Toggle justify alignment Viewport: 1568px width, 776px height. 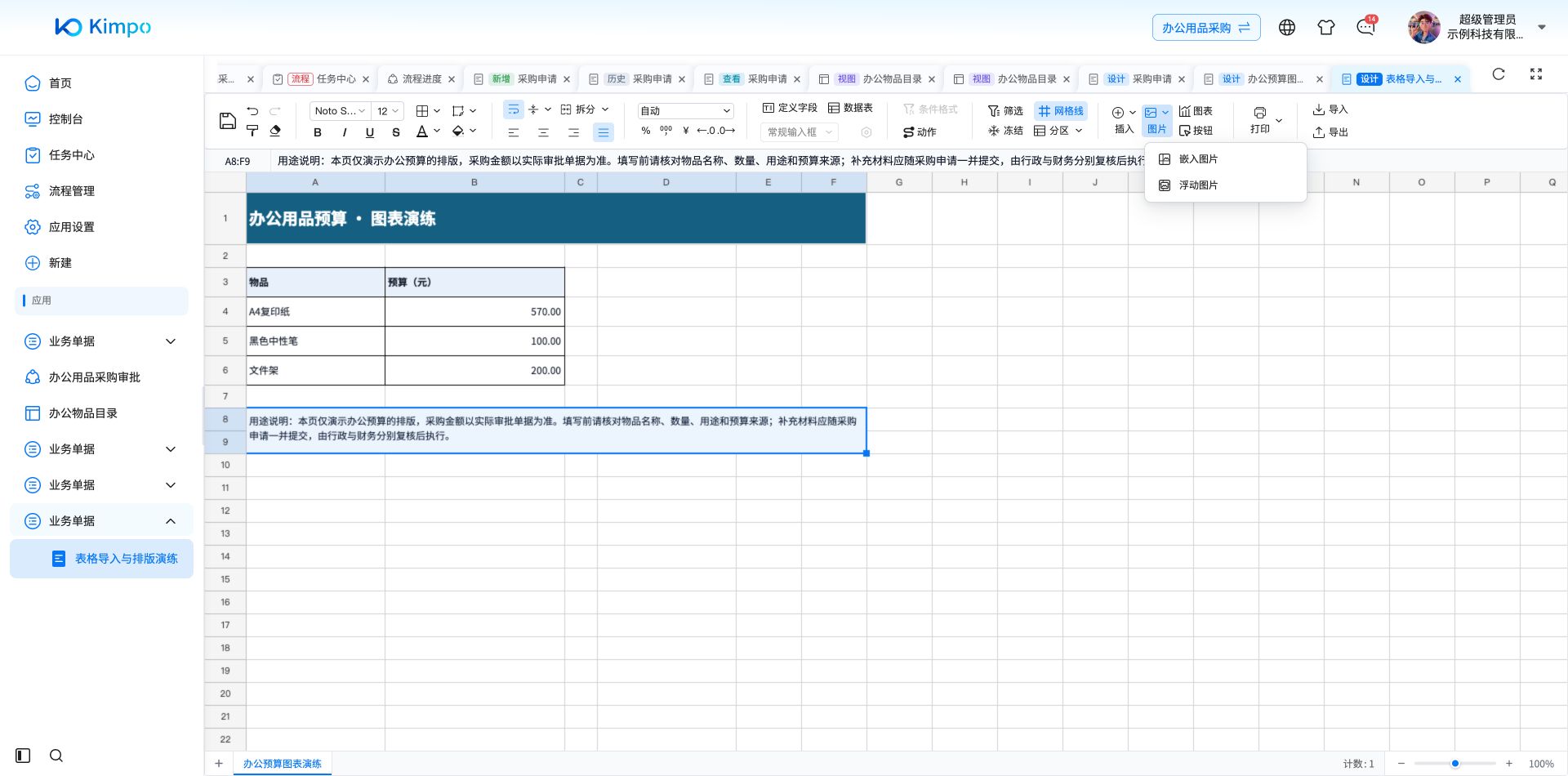604,132
